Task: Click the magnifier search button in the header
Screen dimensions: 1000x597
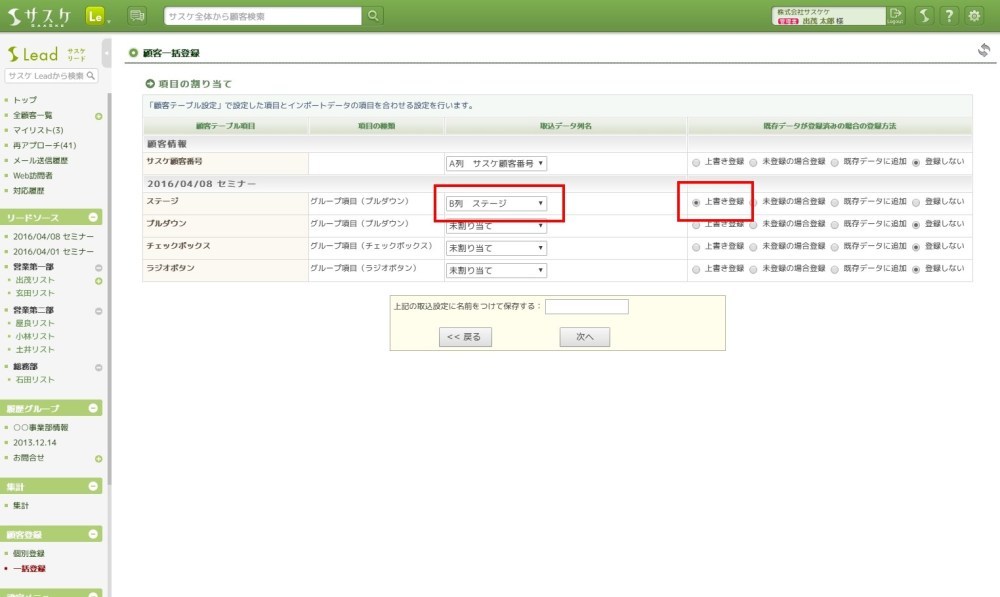Action: pyautogui.click(x=373, y=15)
